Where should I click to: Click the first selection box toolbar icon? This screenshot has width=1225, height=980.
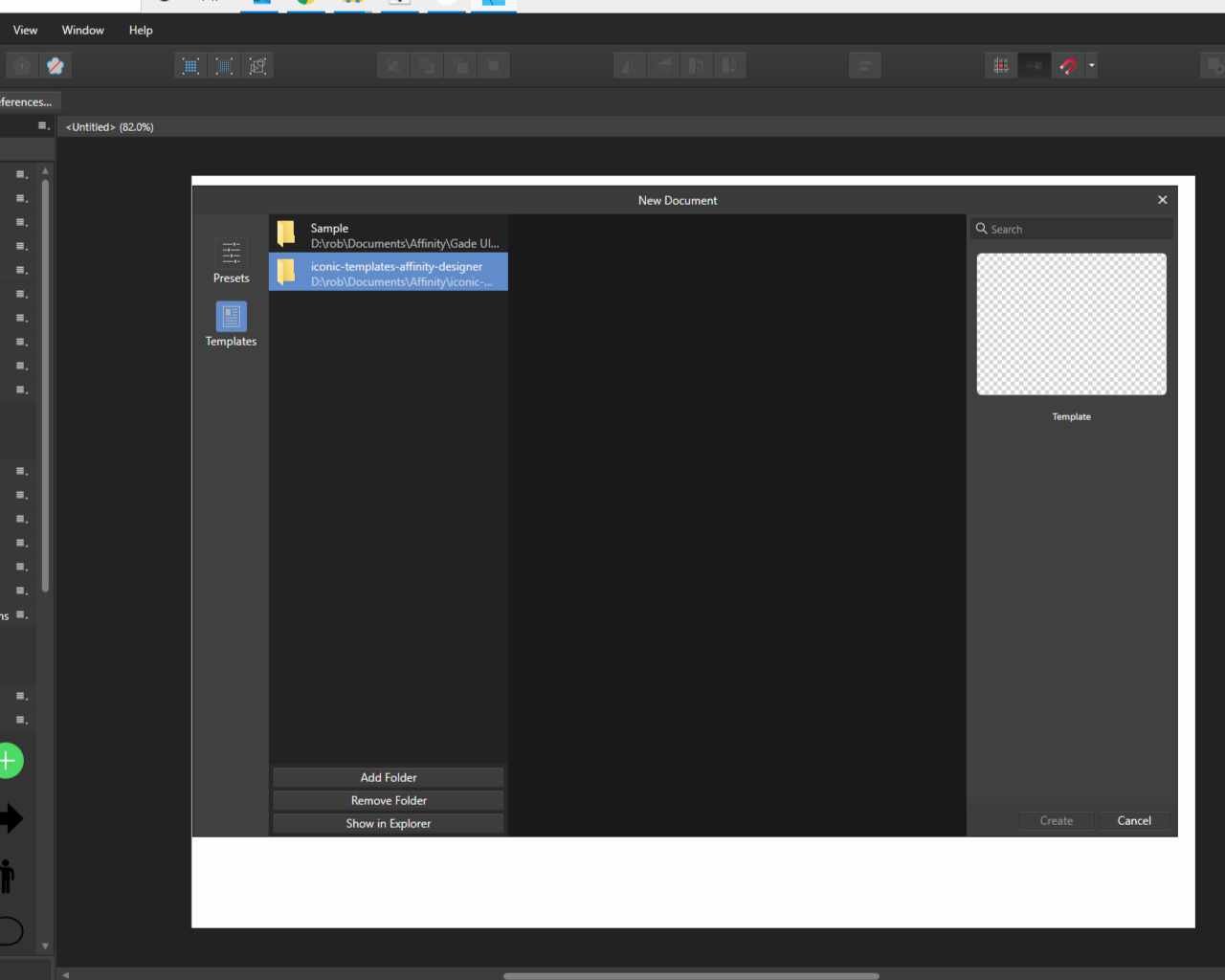190,66
